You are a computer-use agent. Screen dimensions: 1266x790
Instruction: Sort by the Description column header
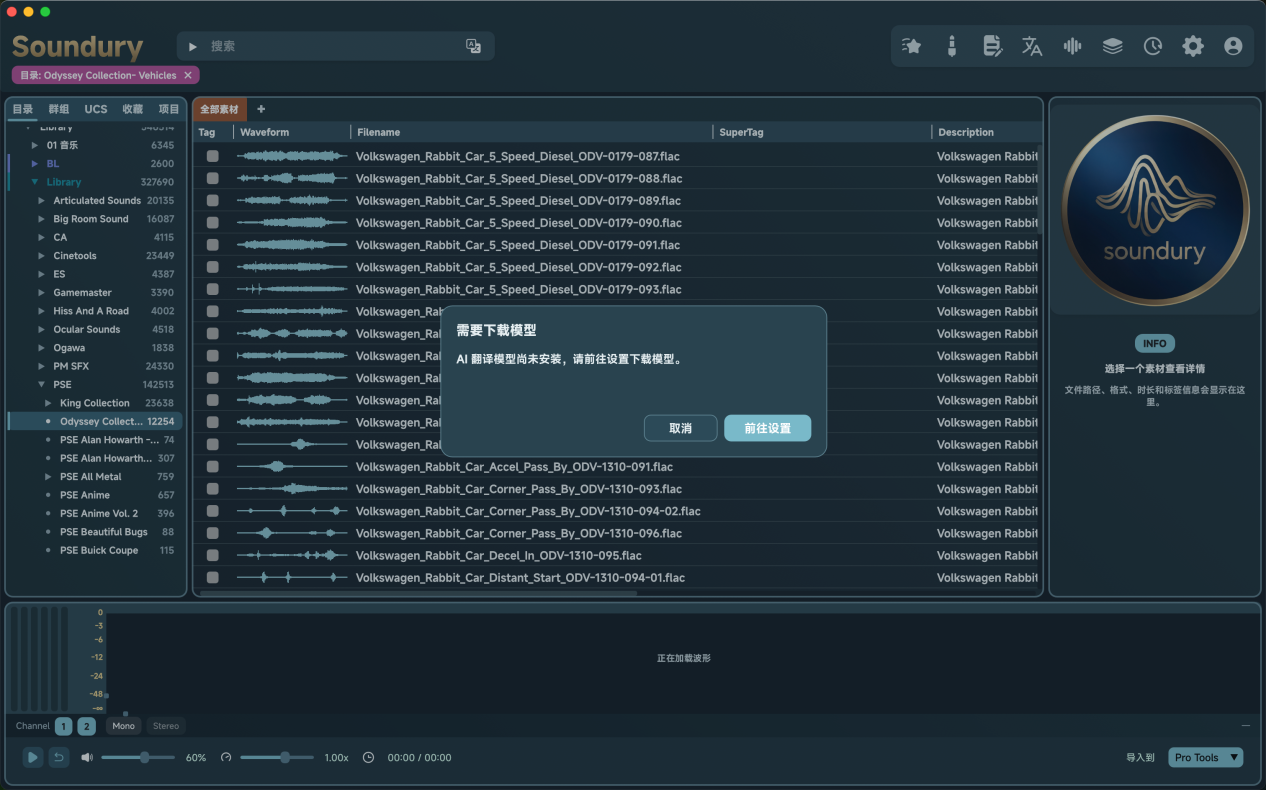966,132
